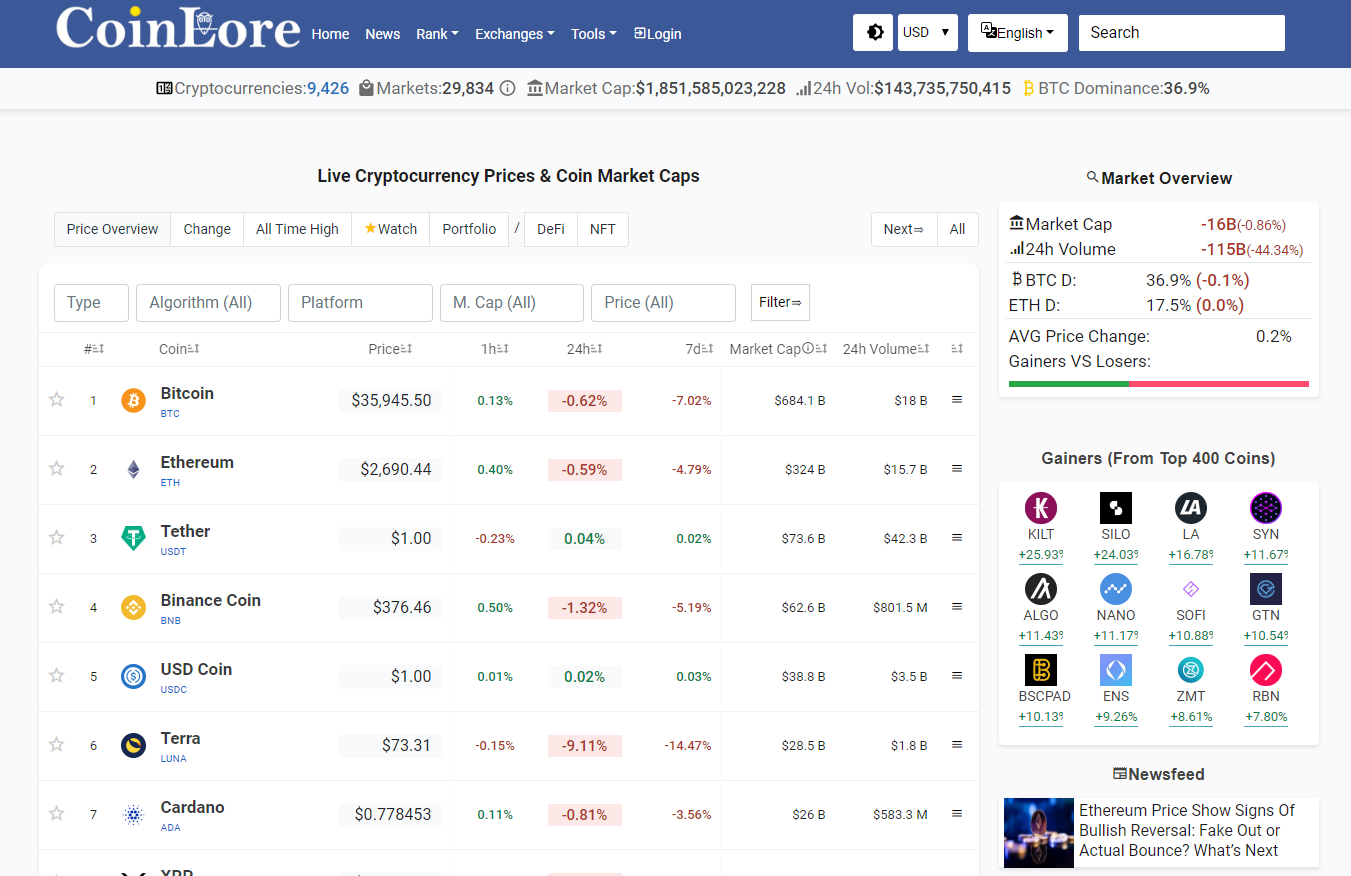
Task: Open the Type filter field
Action: click(91, 303)
